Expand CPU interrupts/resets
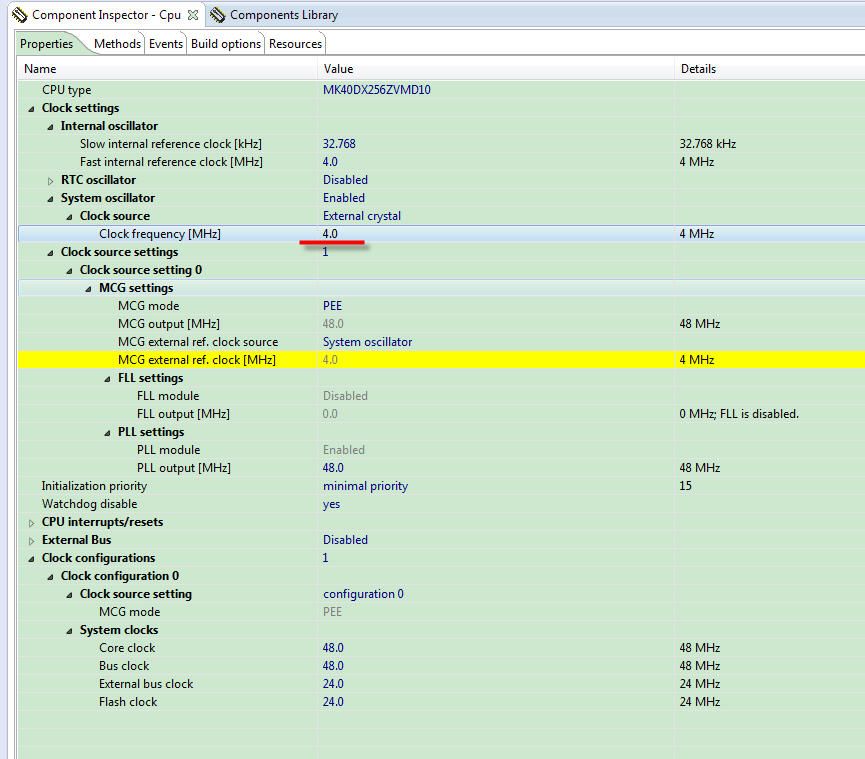The height and width of the screenshot is (759, 865). point(30,521)
